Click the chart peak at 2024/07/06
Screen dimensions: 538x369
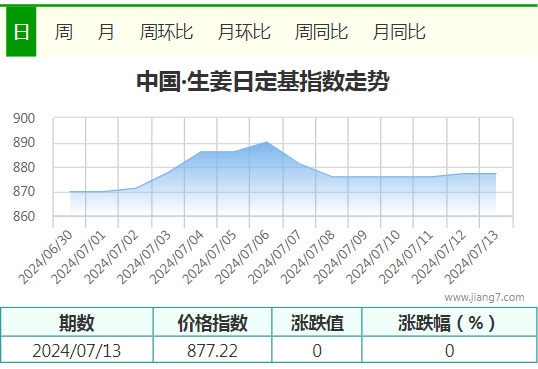pos(267,142)
